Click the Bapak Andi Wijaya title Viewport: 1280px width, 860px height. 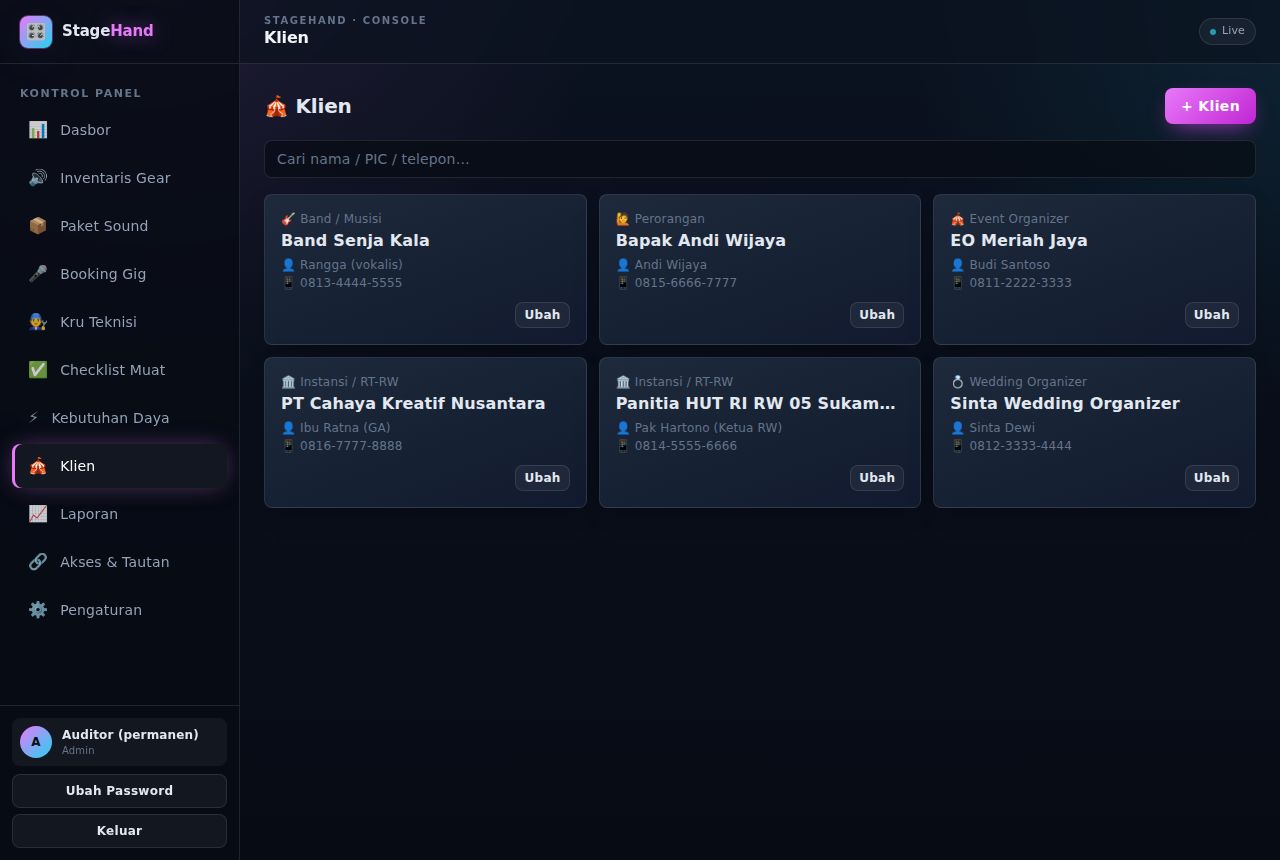pyautogui.click(x=701, y=240)
